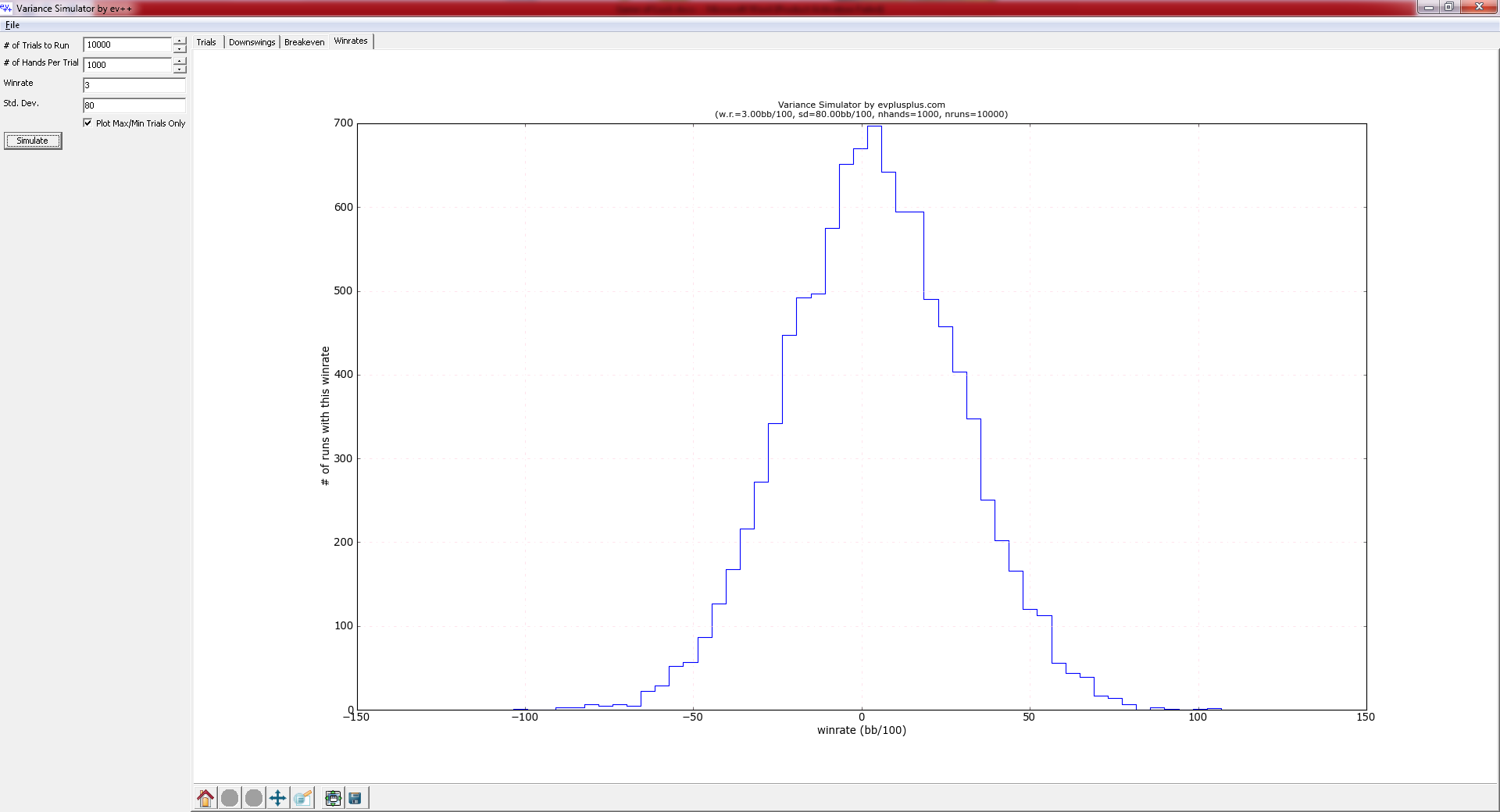Click the Std. Dev. input field

[134, 105]
